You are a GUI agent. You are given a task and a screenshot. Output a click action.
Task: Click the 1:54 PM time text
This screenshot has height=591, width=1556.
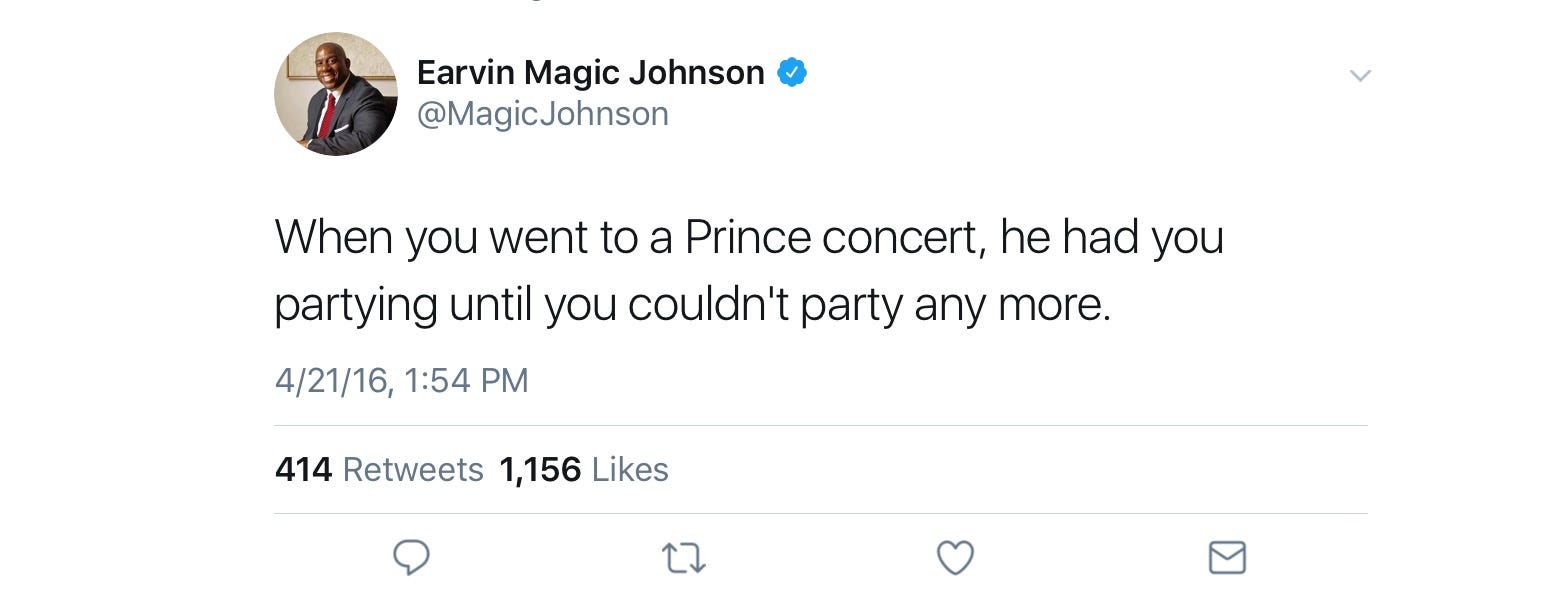(x=468, y=381)
